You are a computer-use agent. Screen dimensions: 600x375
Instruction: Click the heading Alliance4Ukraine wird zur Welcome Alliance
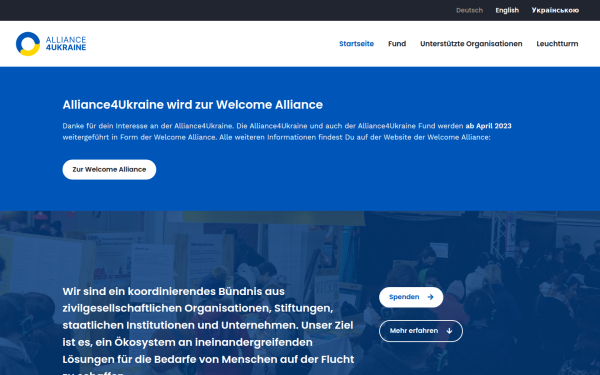(192, 104)
